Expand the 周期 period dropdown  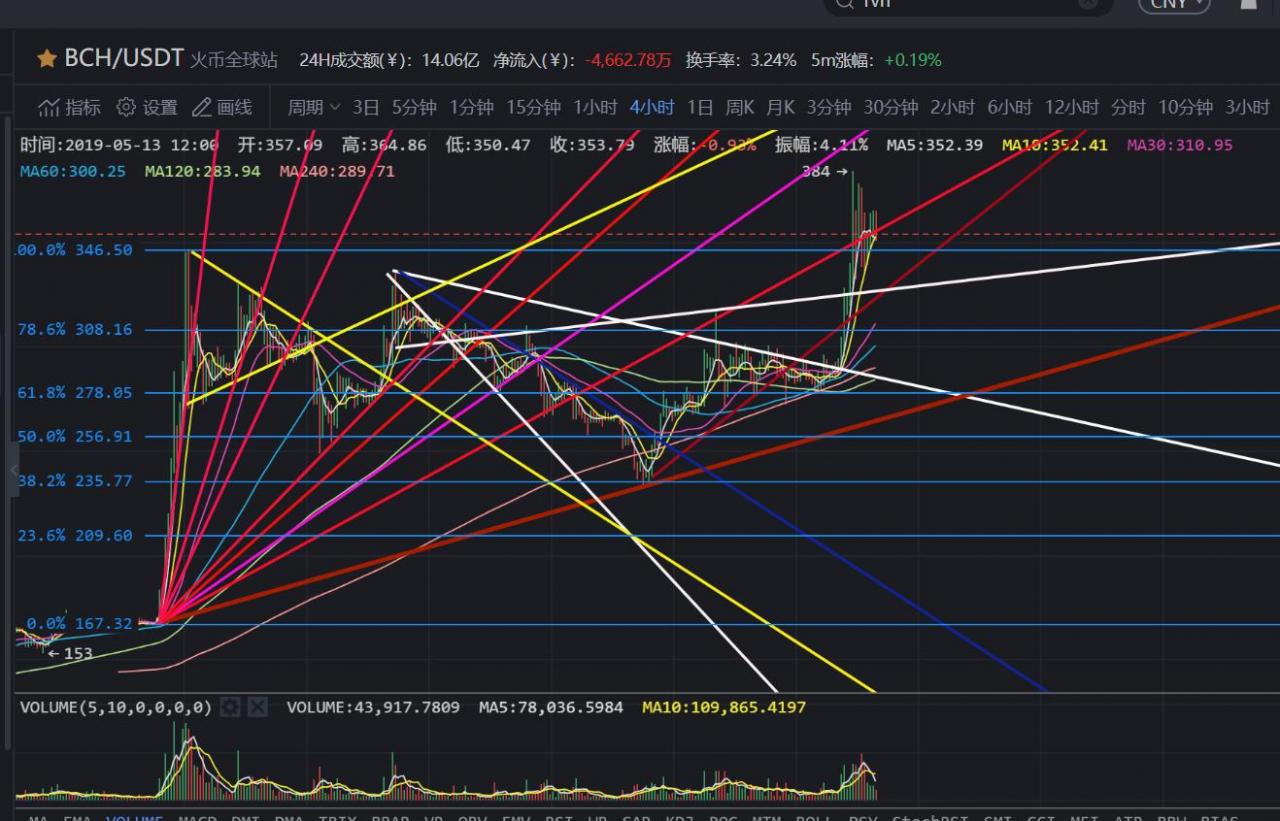pos(314,107)
